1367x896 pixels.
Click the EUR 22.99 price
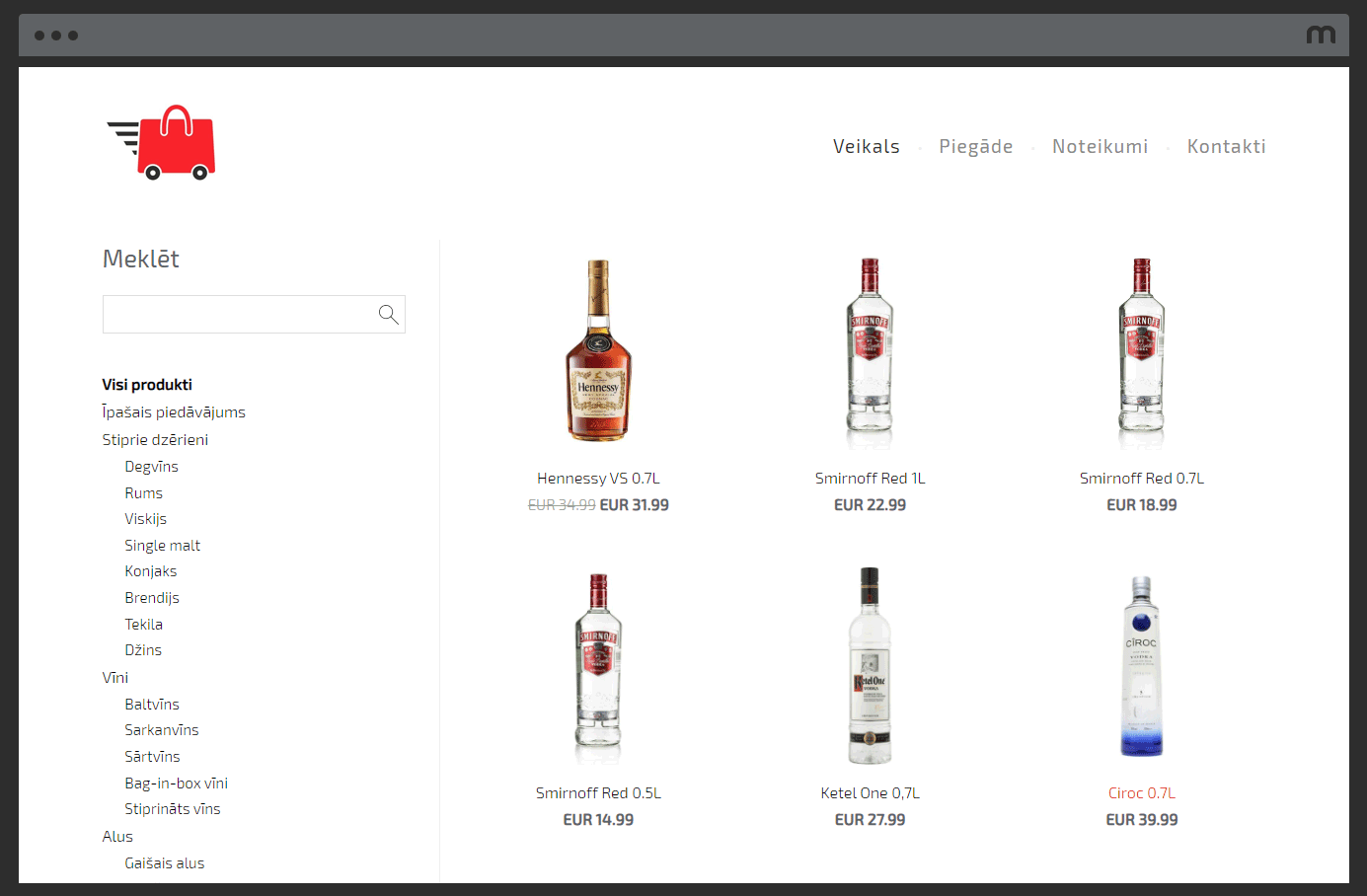pyautogui.click(x=871, y=505)
